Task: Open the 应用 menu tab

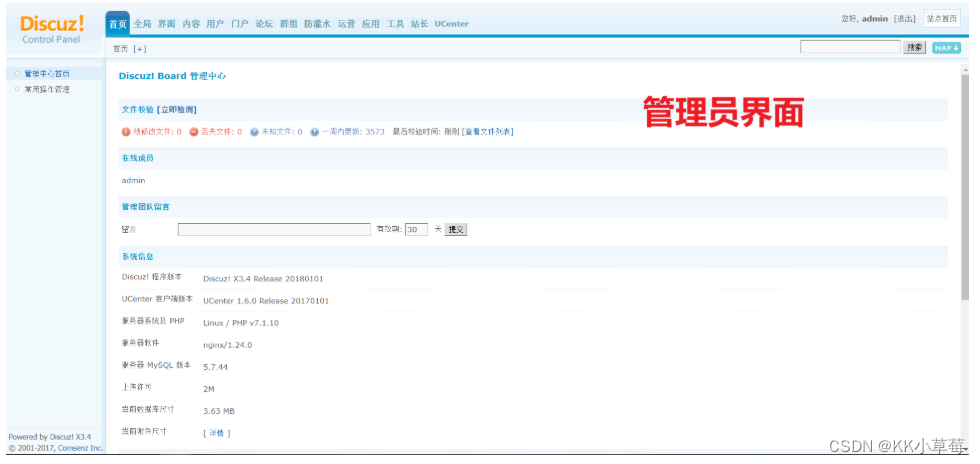Action: coord(371,24)
